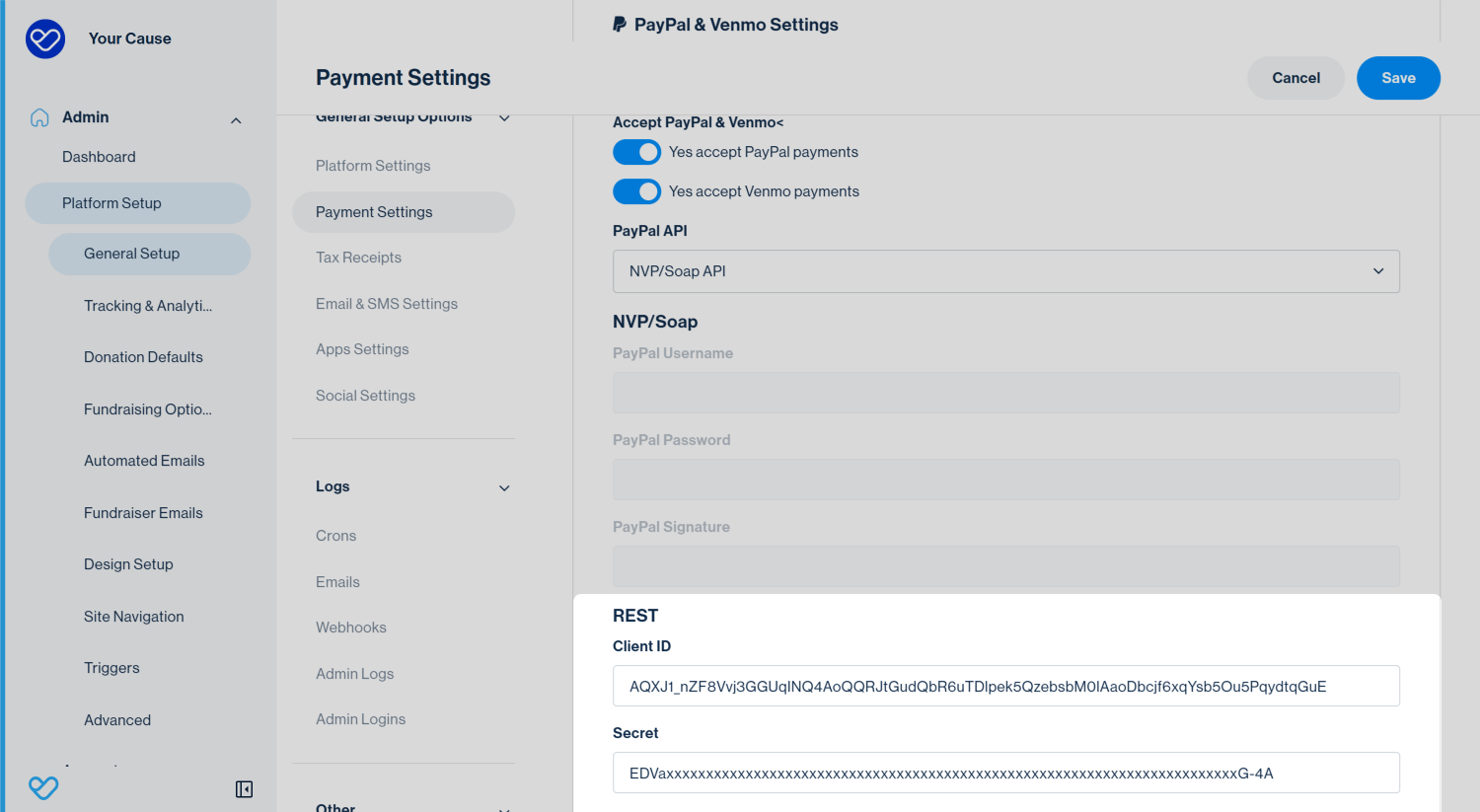Viewport: 1480px width, 812px height.
Task: View Webhooks logs
Action: 350,627
